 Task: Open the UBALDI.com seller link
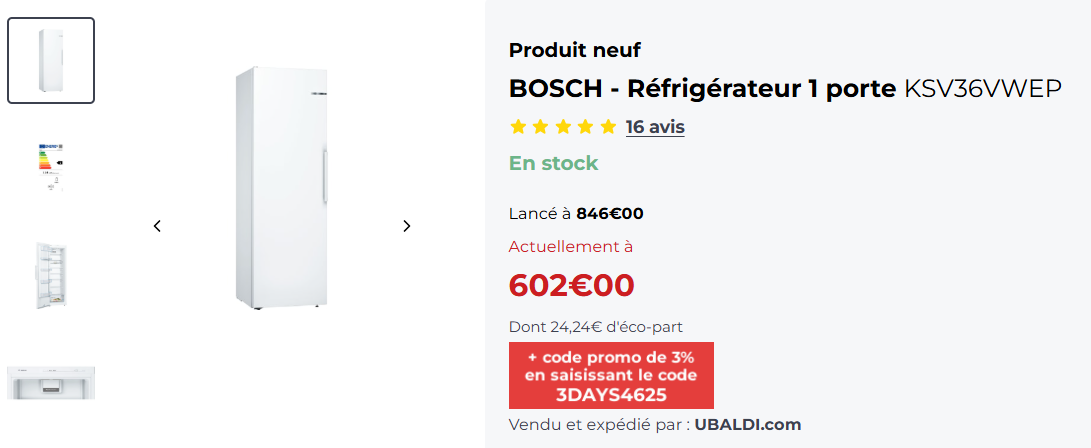click(748, 425)
